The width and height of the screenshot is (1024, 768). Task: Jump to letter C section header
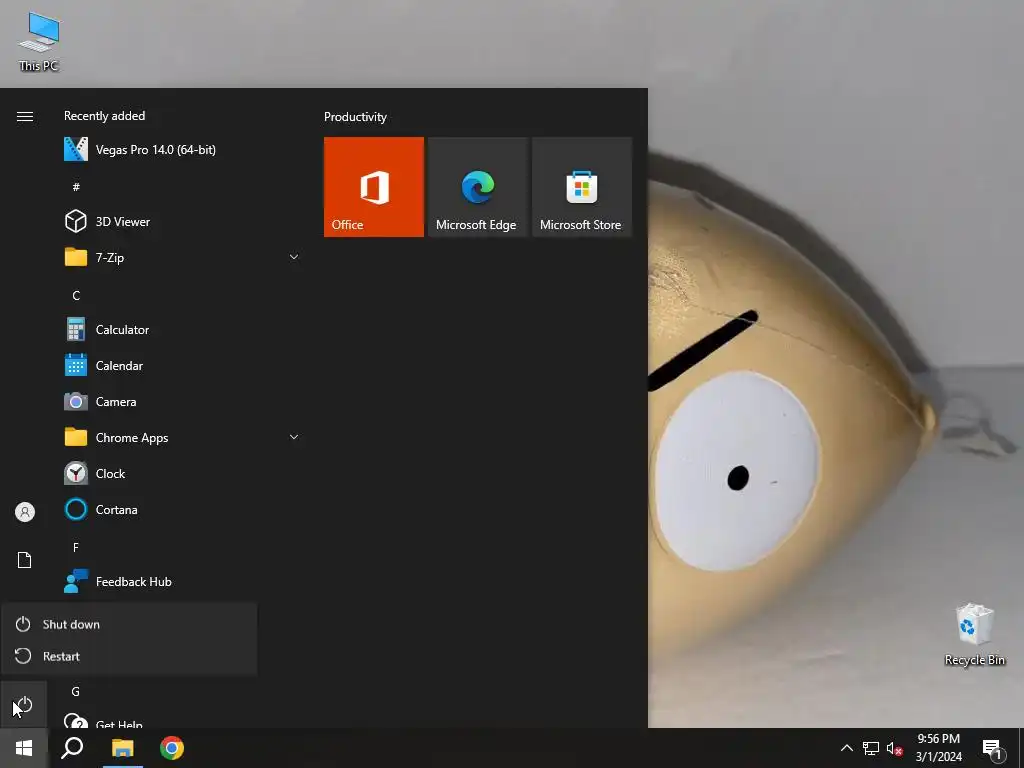[x=76, y=296]
